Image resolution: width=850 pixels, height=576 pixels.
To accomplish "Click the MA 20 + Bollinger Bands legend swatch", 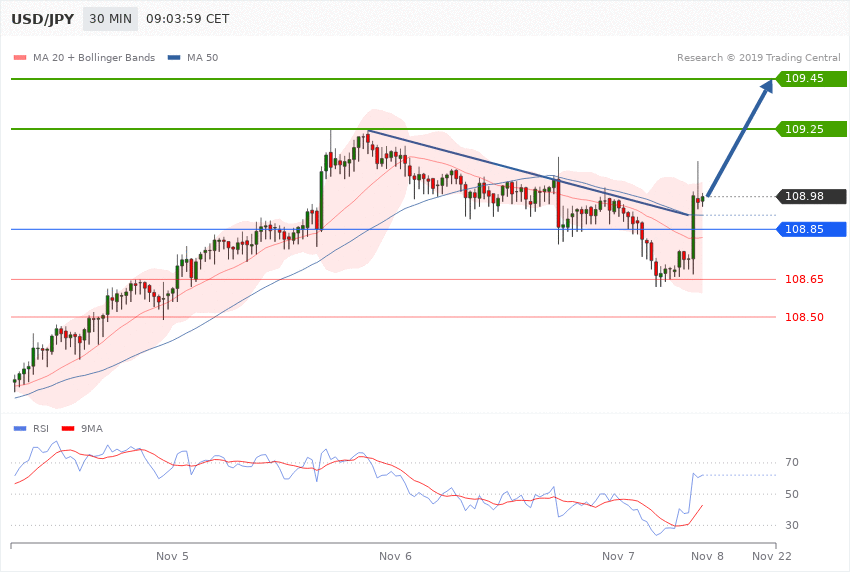I will click(20, 57).
